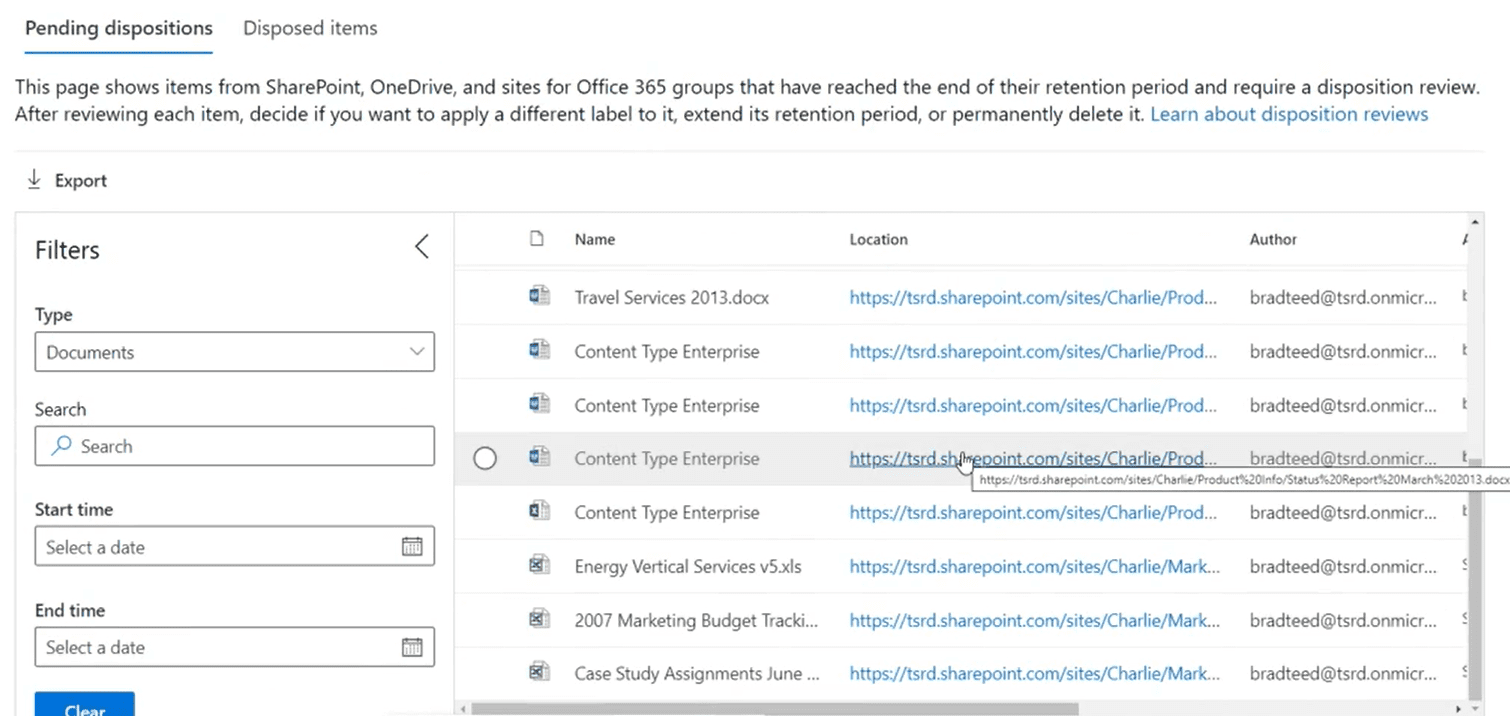Click the Word icon beside Travel Services 2013.docx
This screenshot has height=716, width=1510.
[539, 296]
